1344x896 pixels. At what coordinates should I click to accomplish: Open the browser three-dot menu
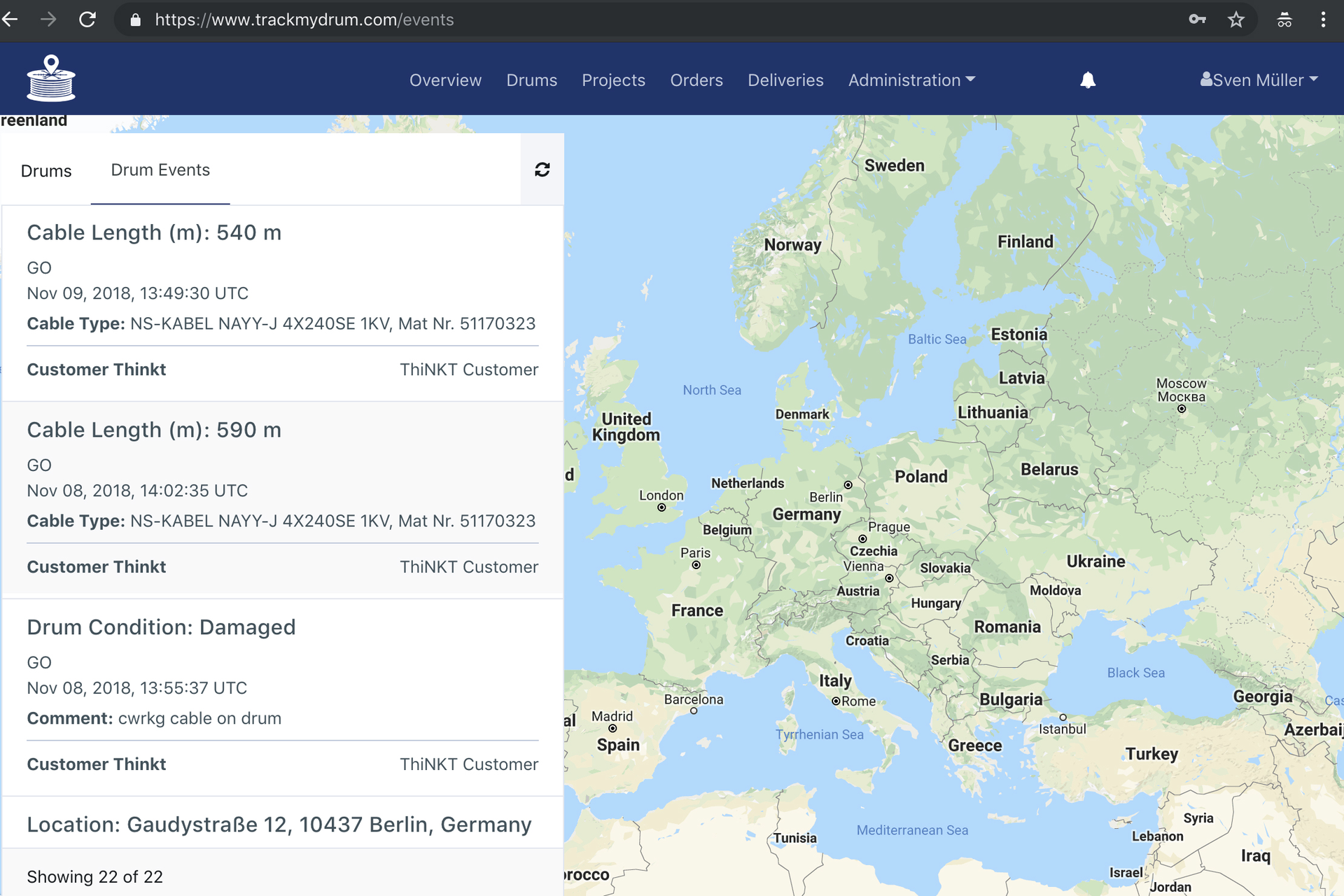[1322, 20]
